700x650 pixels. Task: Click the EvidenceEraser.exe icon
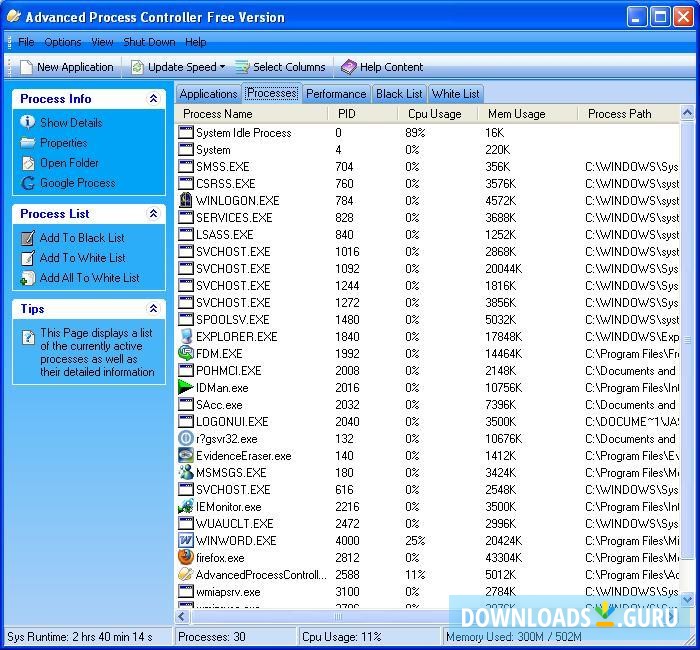(x=185, y=455)
